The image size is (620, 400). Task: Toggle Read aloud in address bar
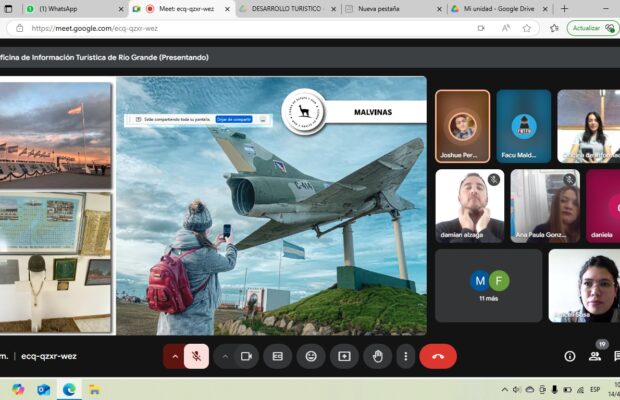click(506, 28)
